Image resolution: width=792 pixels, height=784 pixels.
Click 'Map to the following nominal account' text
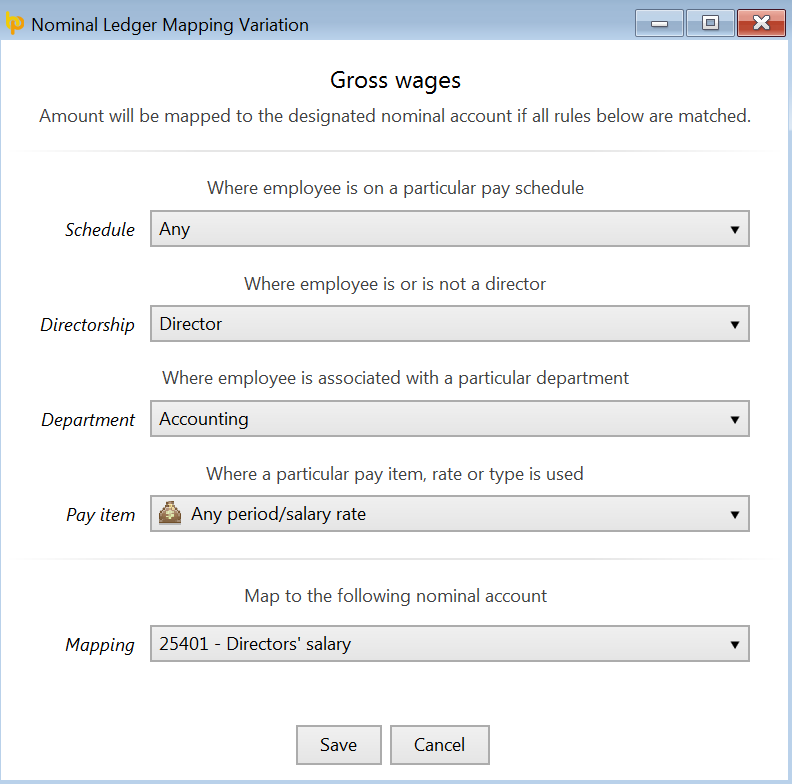(395, 596)
